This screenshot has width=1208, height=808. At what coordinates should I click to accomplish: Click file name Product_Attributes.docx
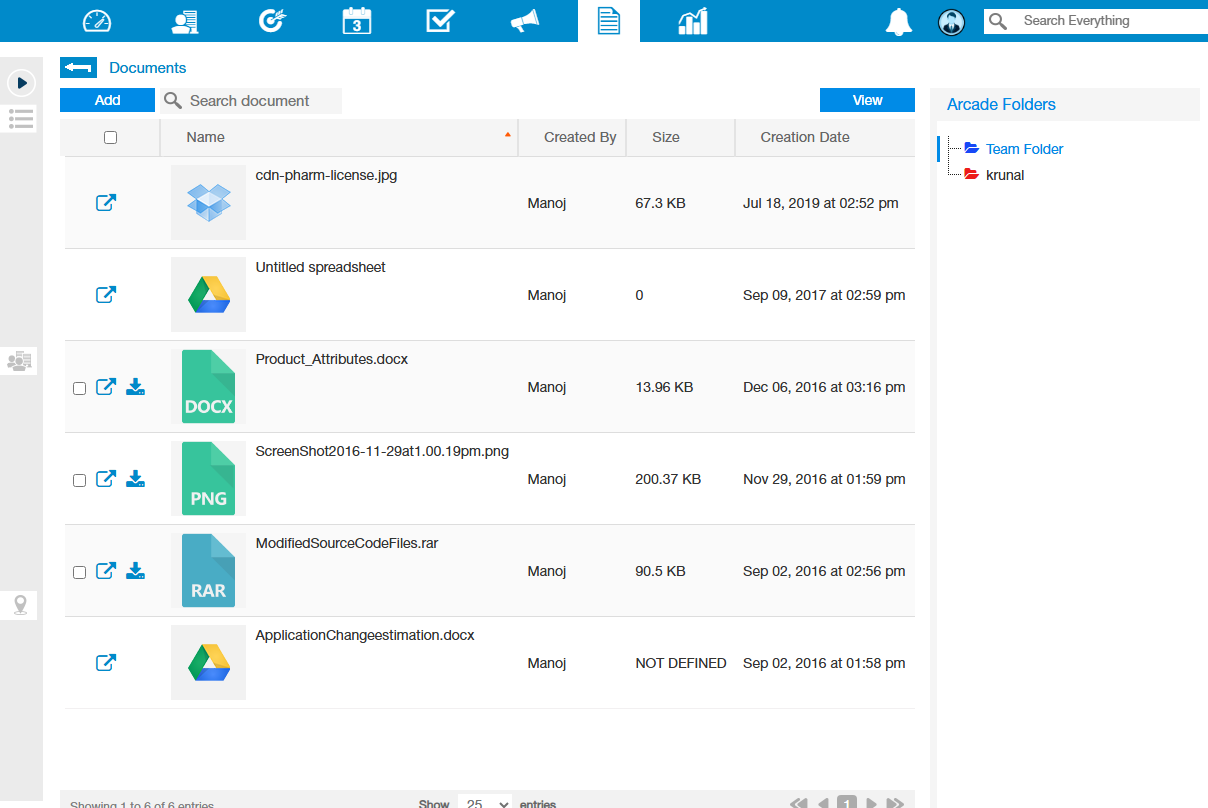coord(332,359)
